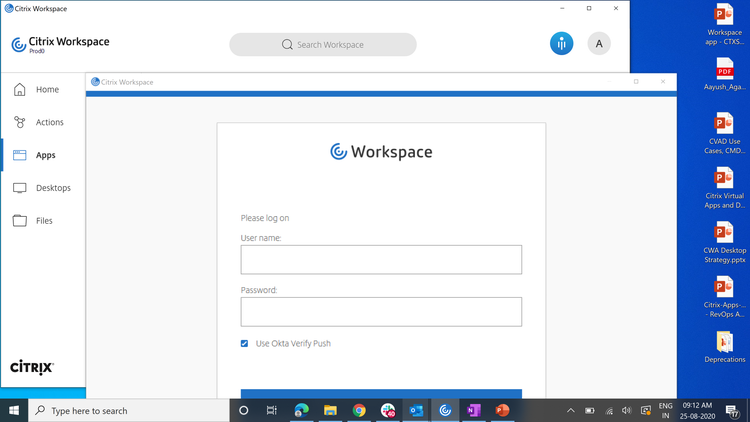750x422 pixels.
Task: Open the notification center icon
Action: tap(732, 411)
